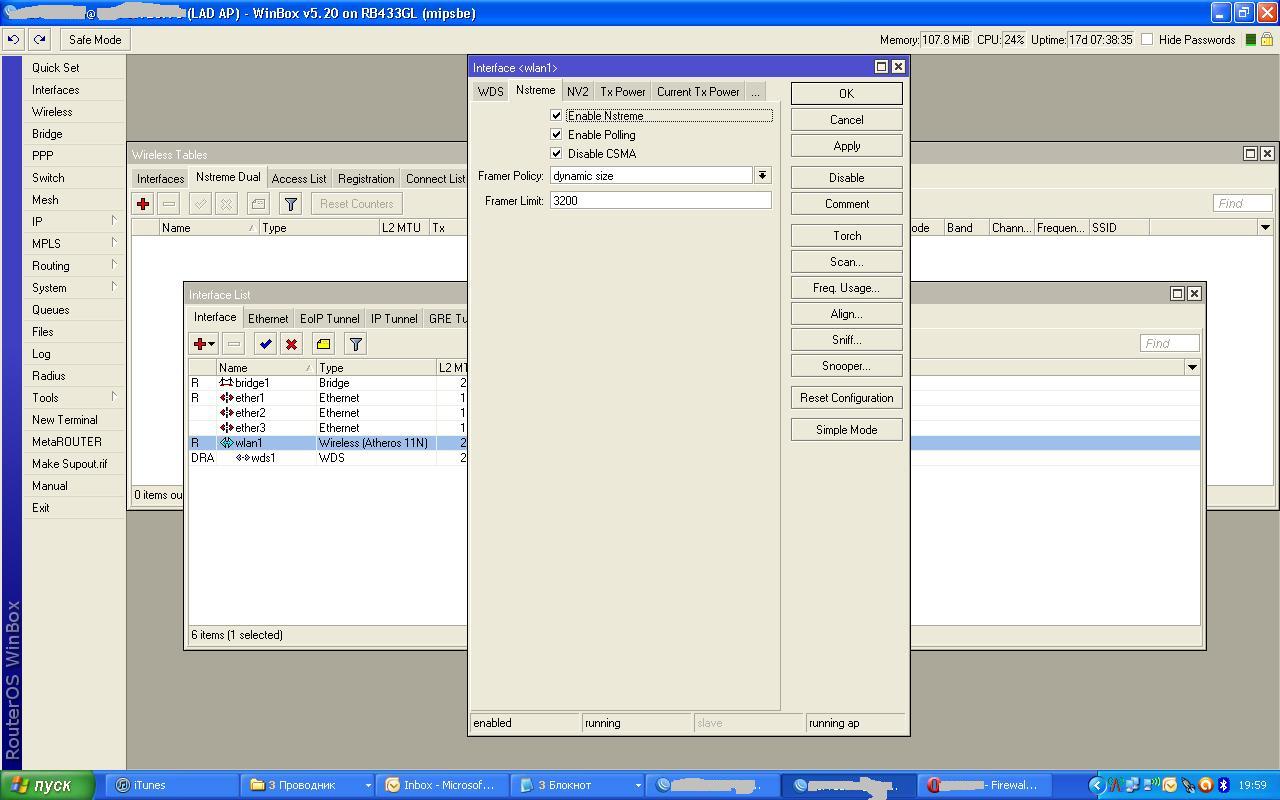Viewport: 1280px width, 800px height.
Task: Click yellow comment icon in Interface List
Action: (323, 344)
